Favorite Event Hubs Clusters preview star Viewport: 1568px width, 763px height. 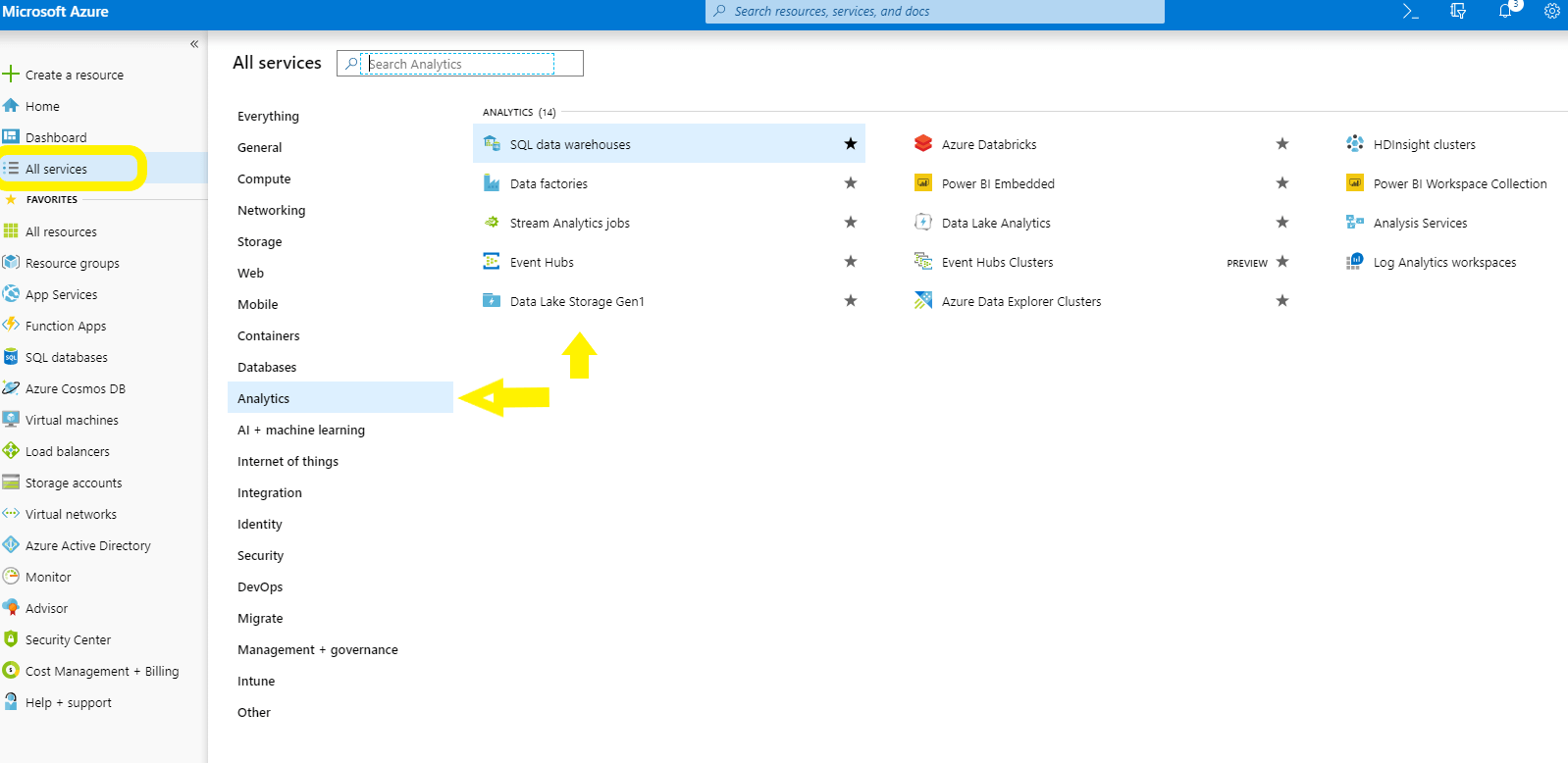tap(1282, 262)
